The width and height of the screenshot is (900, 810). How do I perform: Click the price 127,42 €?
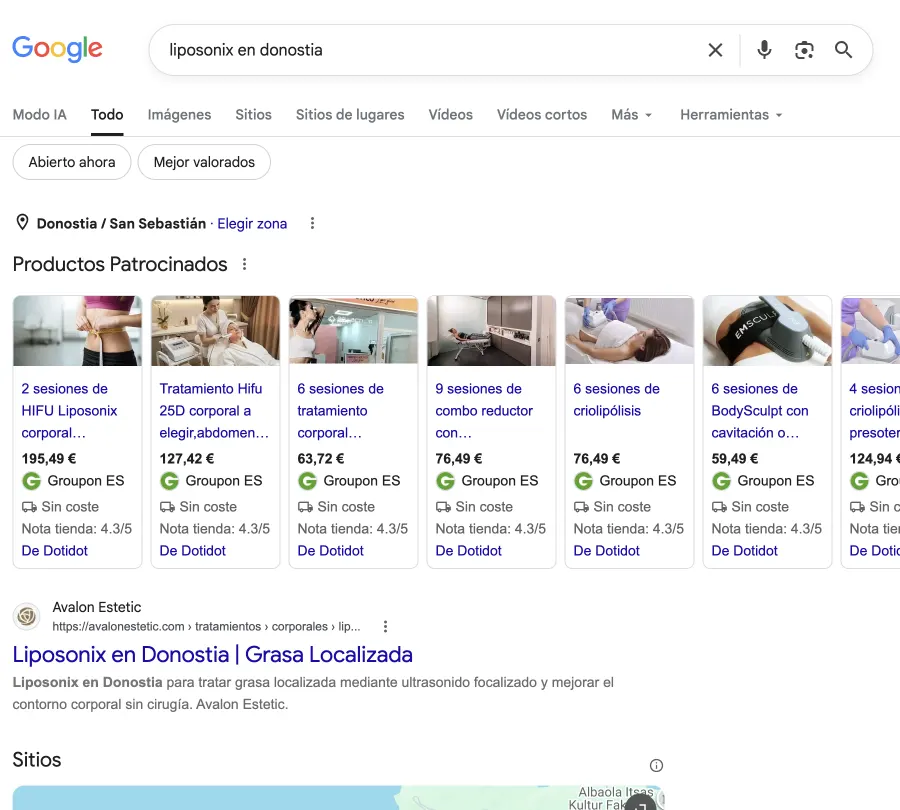(187, 459)
